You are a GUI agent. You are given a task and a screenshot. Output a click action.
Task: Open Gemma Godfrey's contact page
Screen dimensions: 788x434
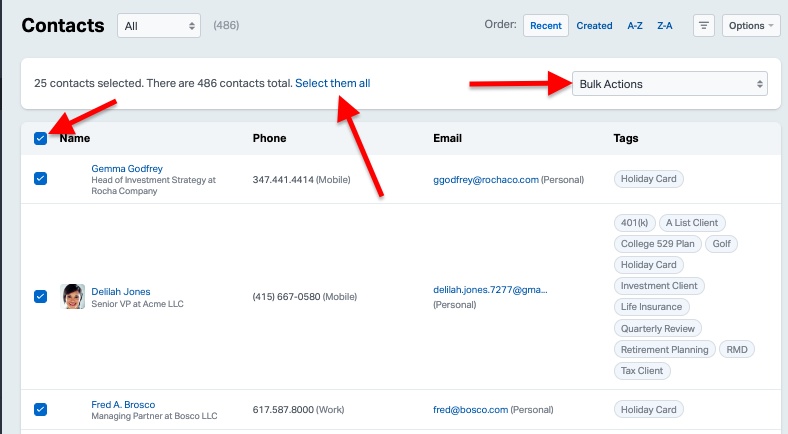127,169
